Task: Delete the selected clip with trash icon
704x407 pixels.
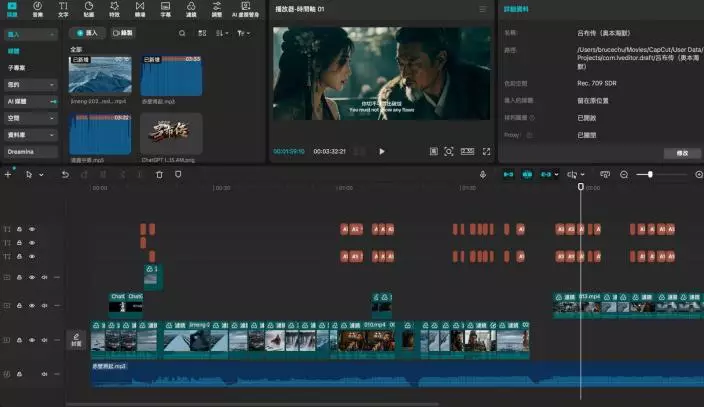Action: [x=159, y=175]
